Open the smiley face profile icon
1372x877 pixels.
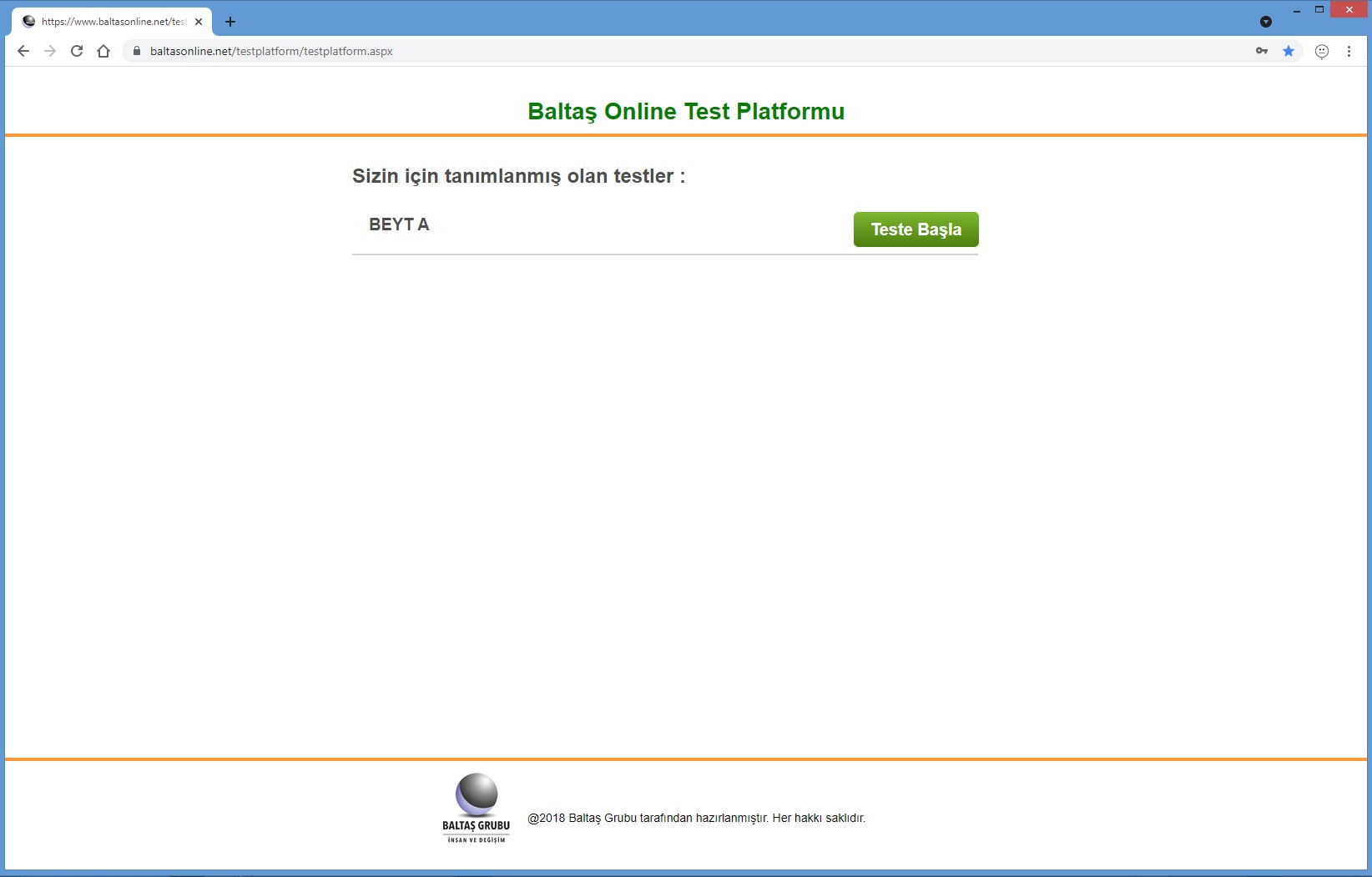[x=1322, y=51]
